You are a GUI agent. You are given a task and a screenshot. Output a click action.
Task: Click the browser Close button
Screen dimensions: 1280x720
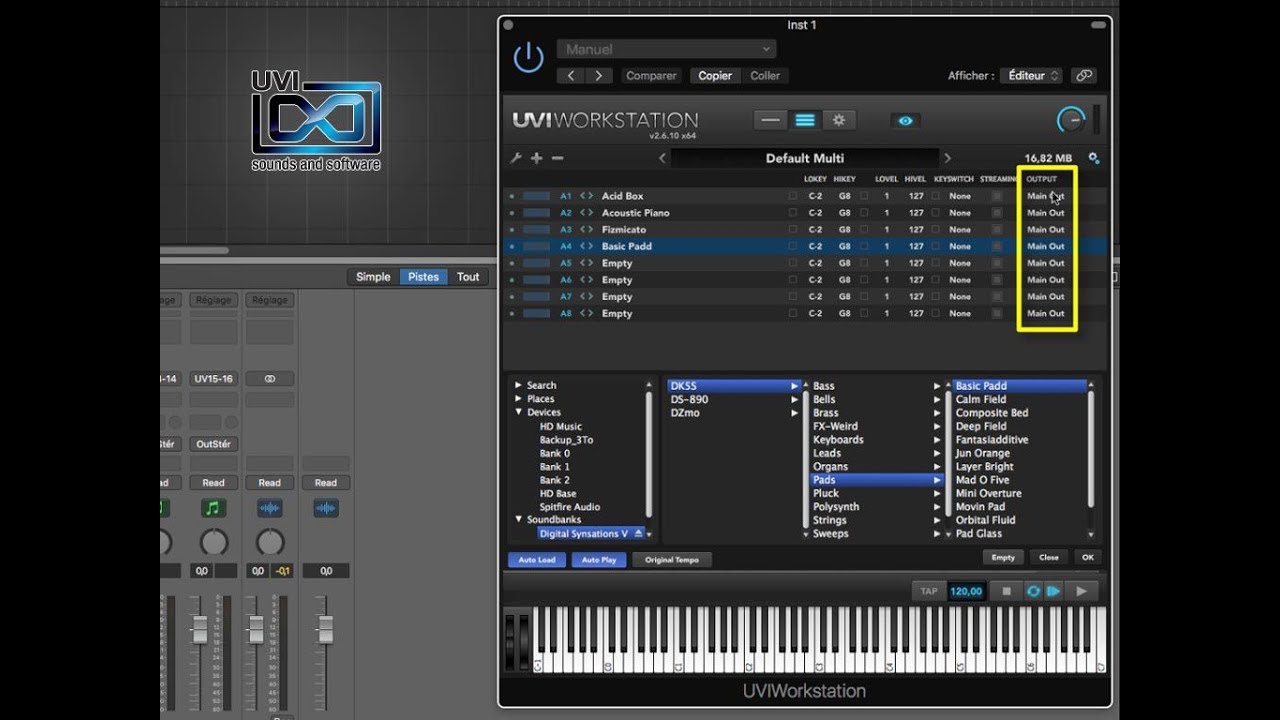[1049, 558]
